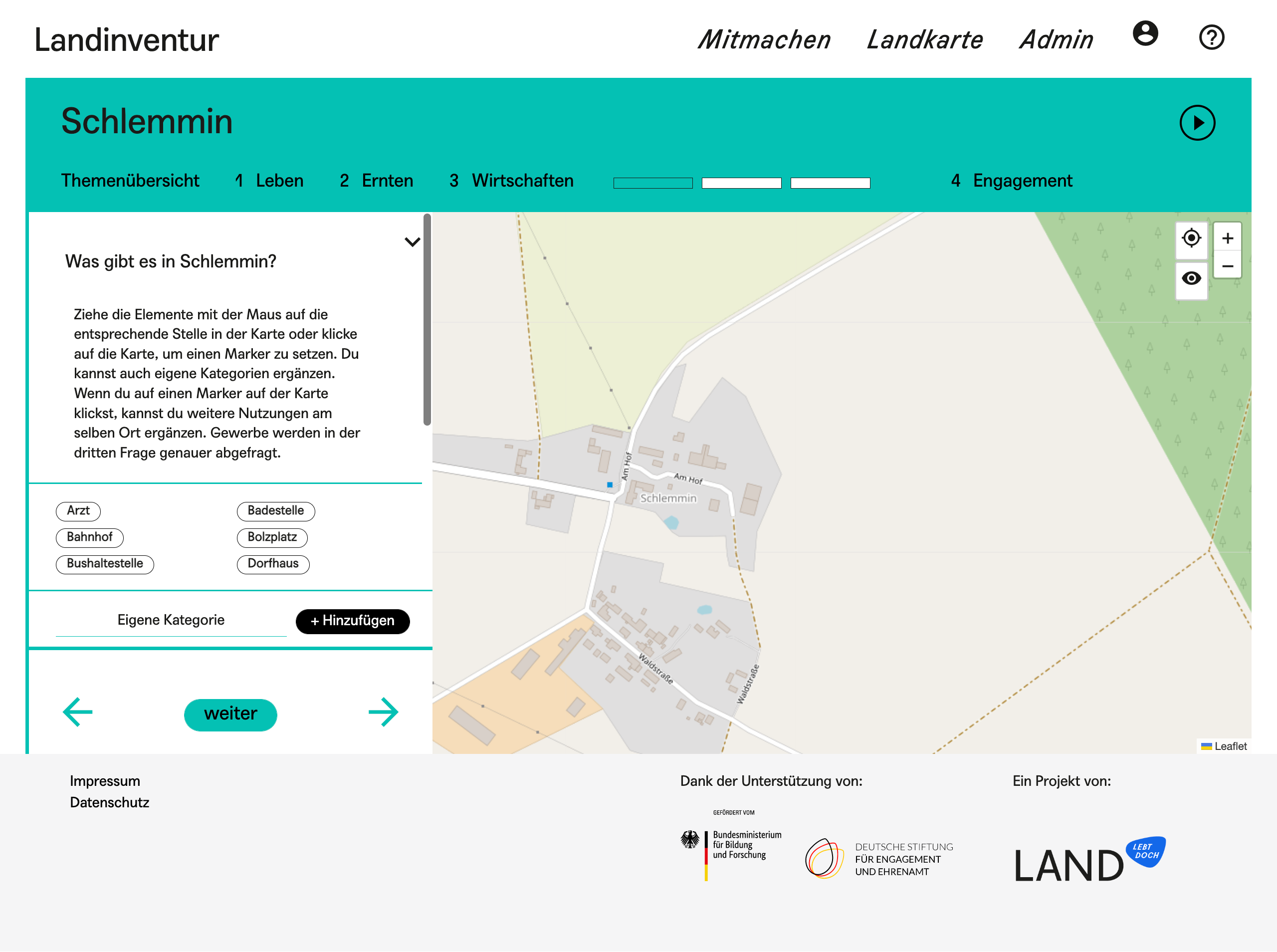This screenshot has height=952, width=1277.
Task: Click the locate-me crosshair map icon
Action: (1191, 238)
